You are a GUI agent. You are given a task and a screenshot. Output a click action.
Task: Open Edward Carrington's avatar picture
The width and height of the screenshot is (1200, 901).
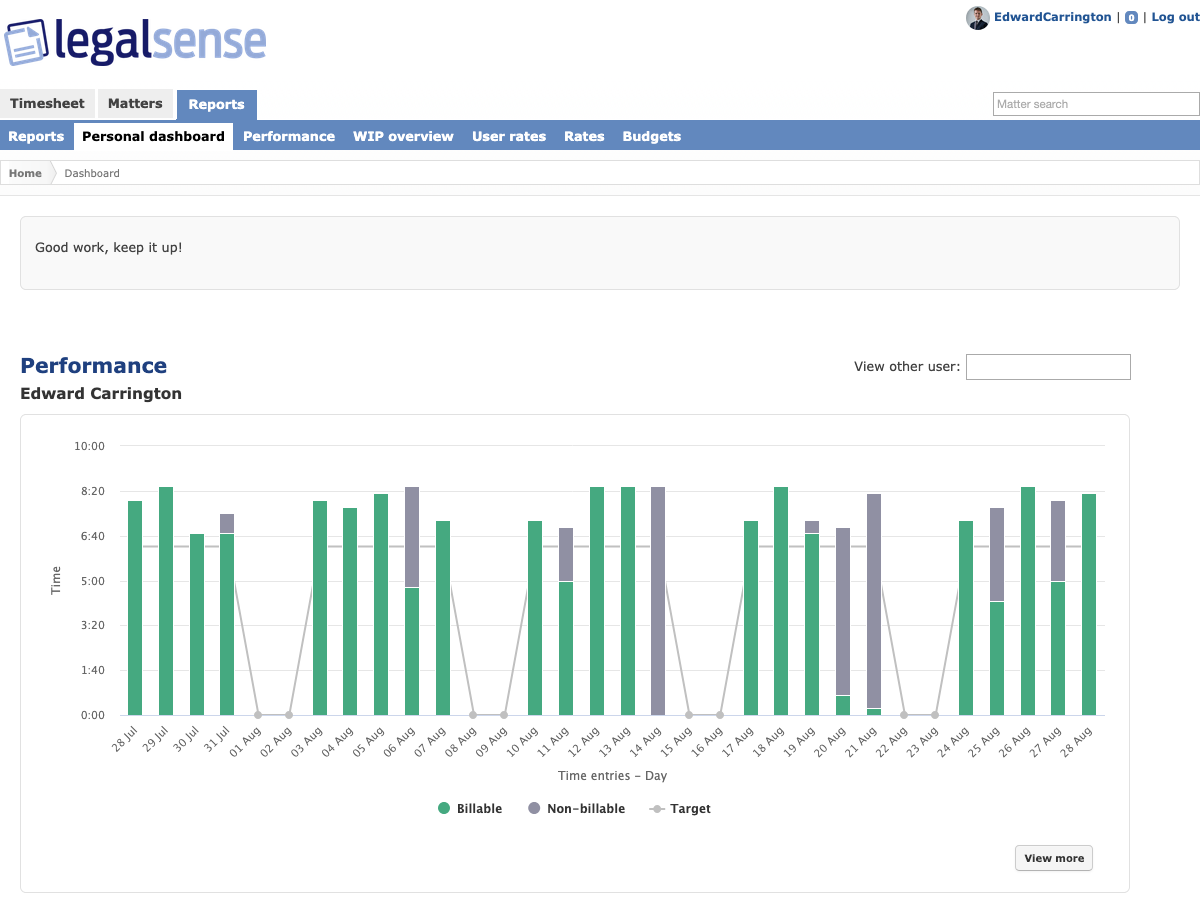coord(977,17)
